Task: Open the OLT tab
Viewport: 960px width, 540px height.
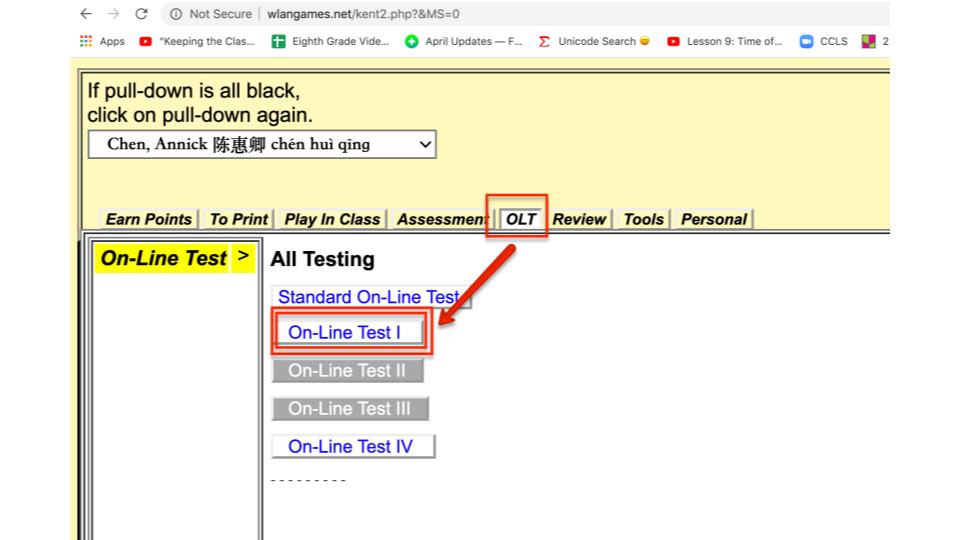Action: 521,219
